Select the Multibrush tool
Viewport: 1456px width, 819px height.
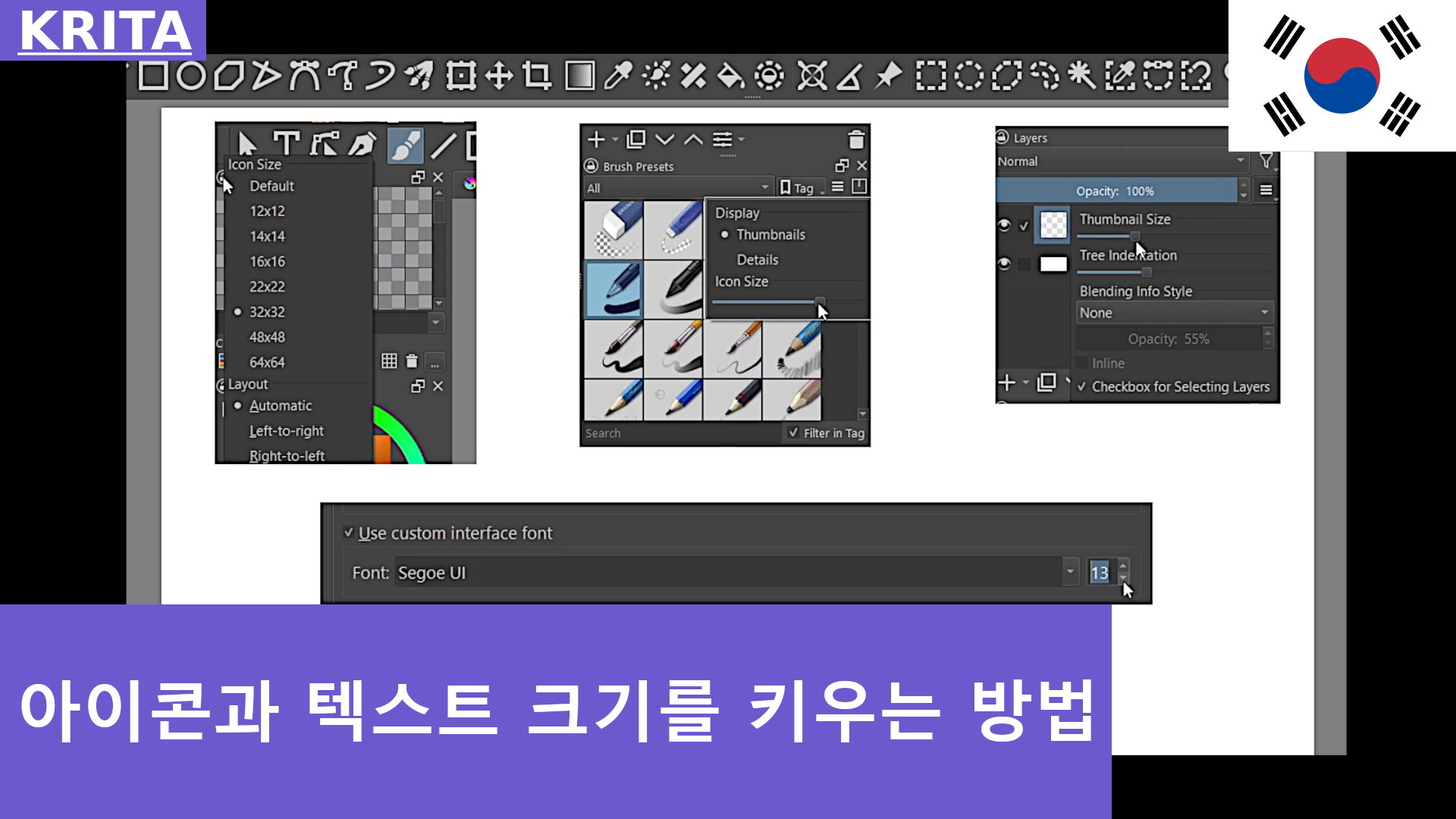click(419, 76)
